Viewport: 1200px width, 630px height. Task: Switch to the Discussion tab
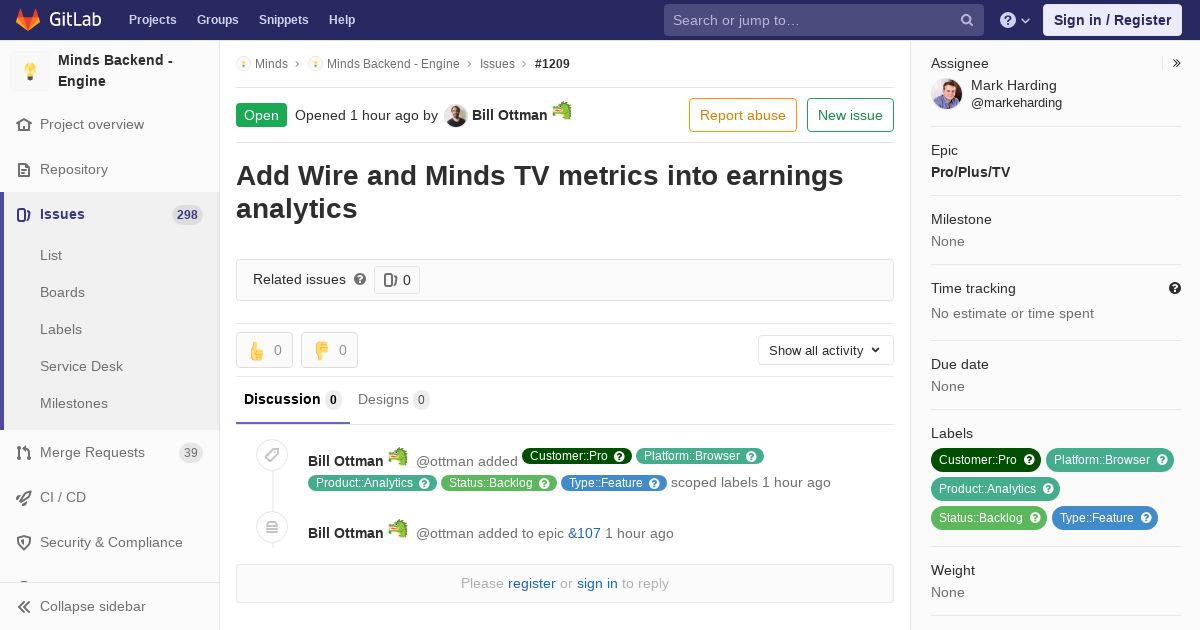coord(293,400)
